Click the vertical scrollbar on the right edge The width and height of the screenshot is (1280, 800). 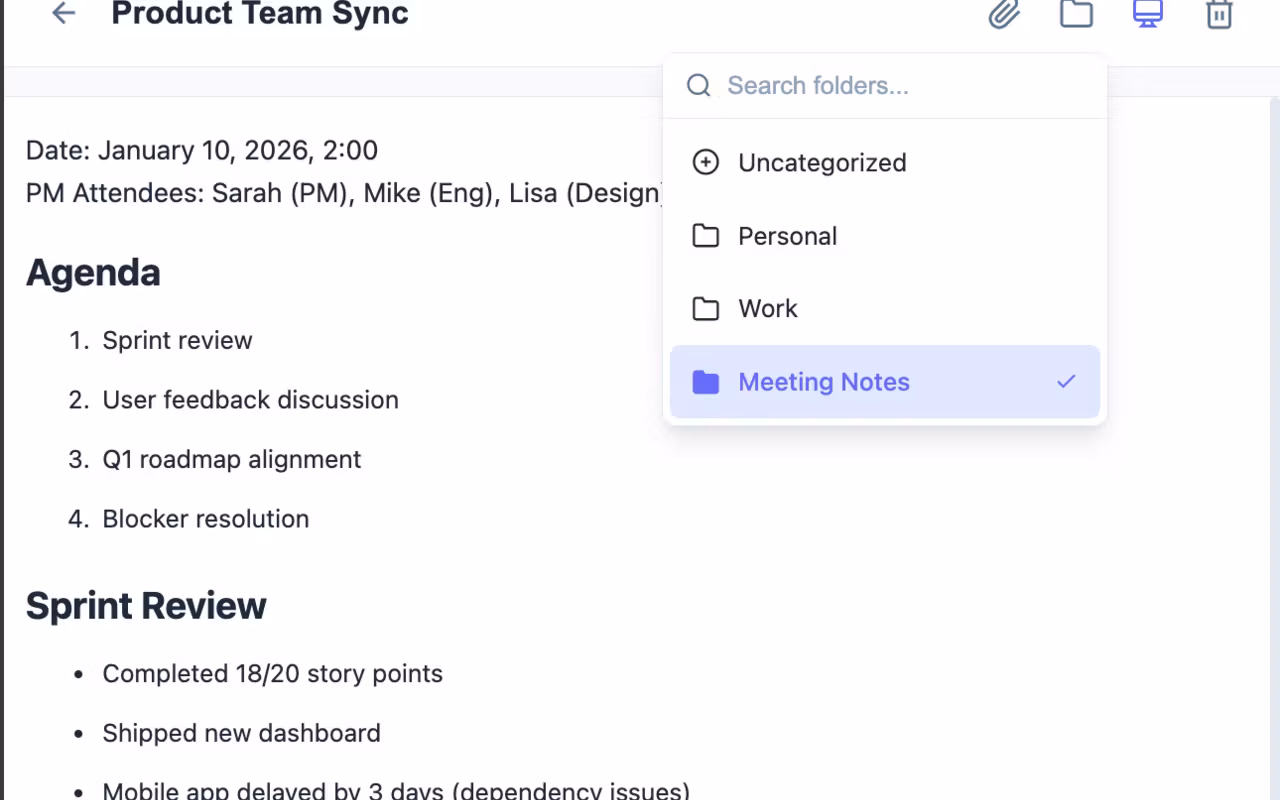click(x=1274, y=400)
